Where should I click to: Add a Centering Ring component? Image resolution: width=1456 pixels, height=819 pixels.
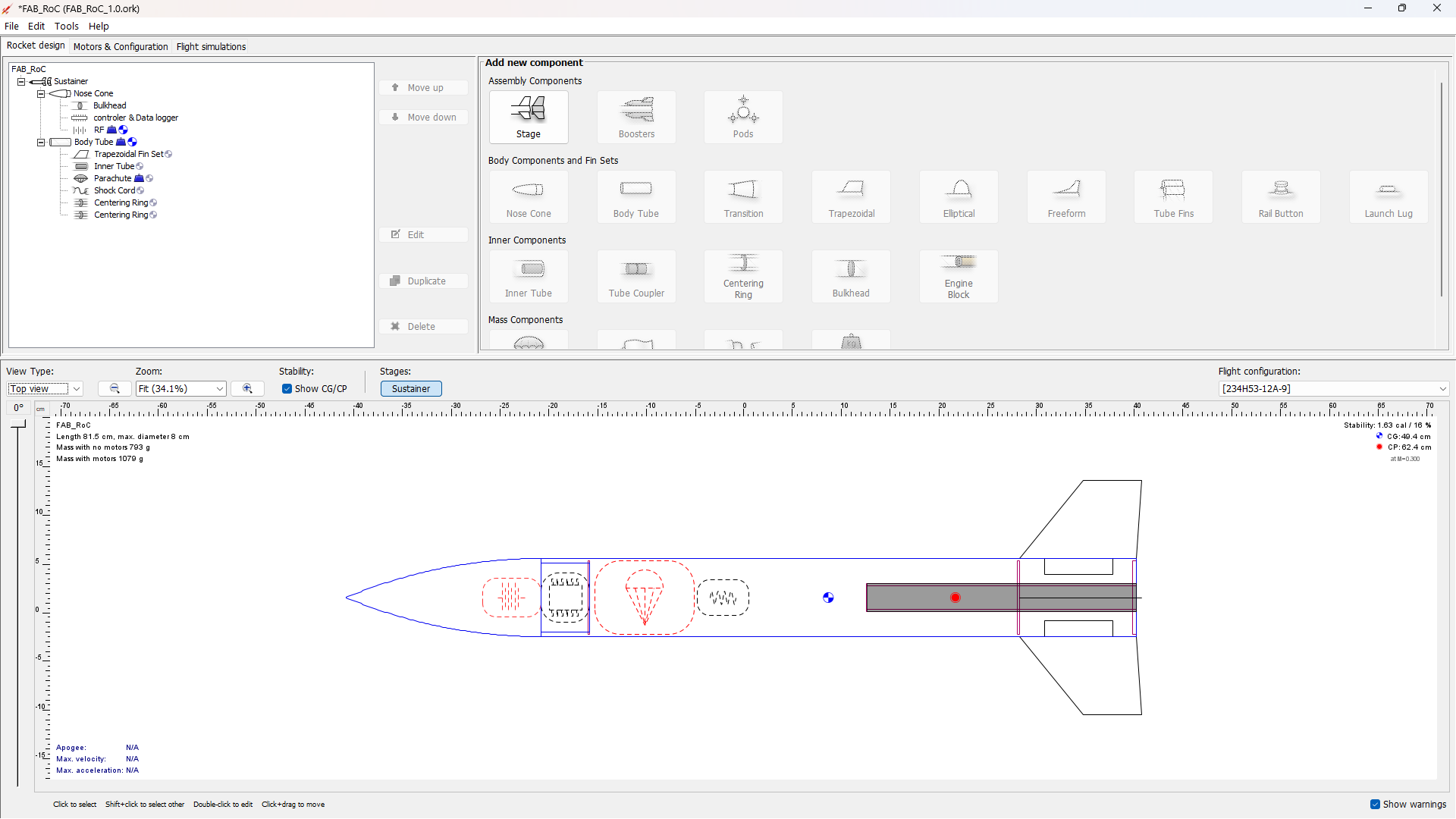point(743,276)
